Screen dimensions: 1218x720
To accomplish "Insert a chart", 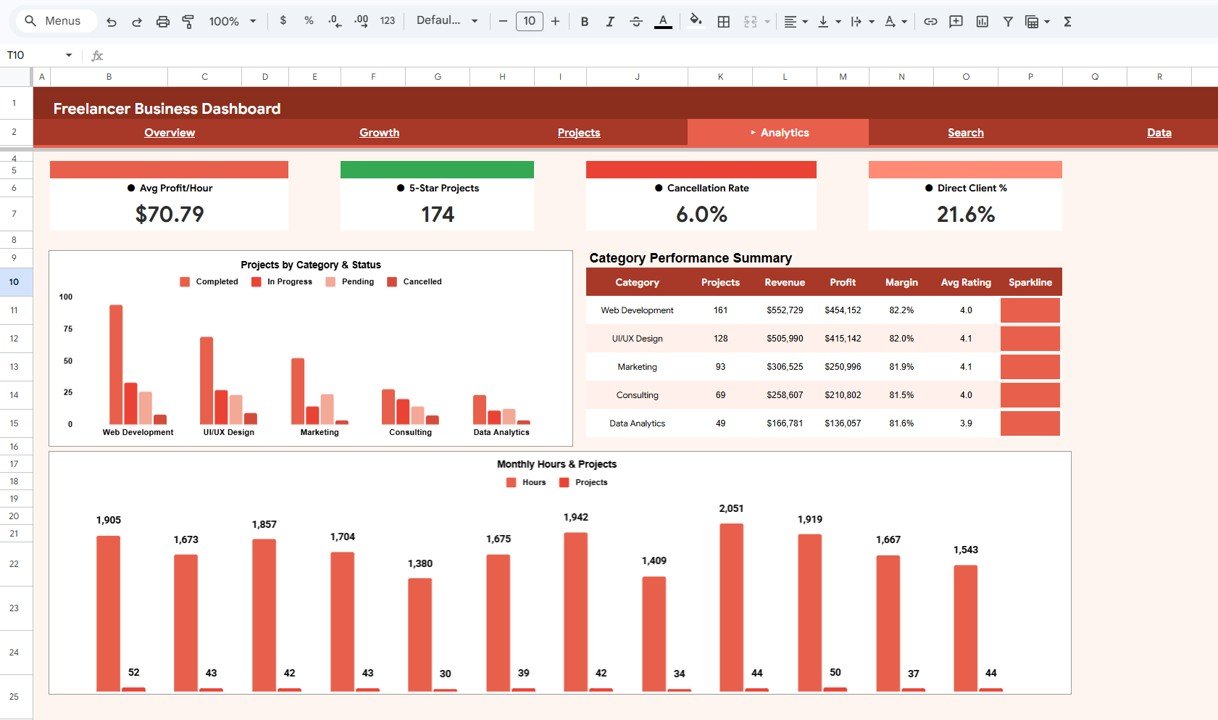I will (x=981, y=20).
